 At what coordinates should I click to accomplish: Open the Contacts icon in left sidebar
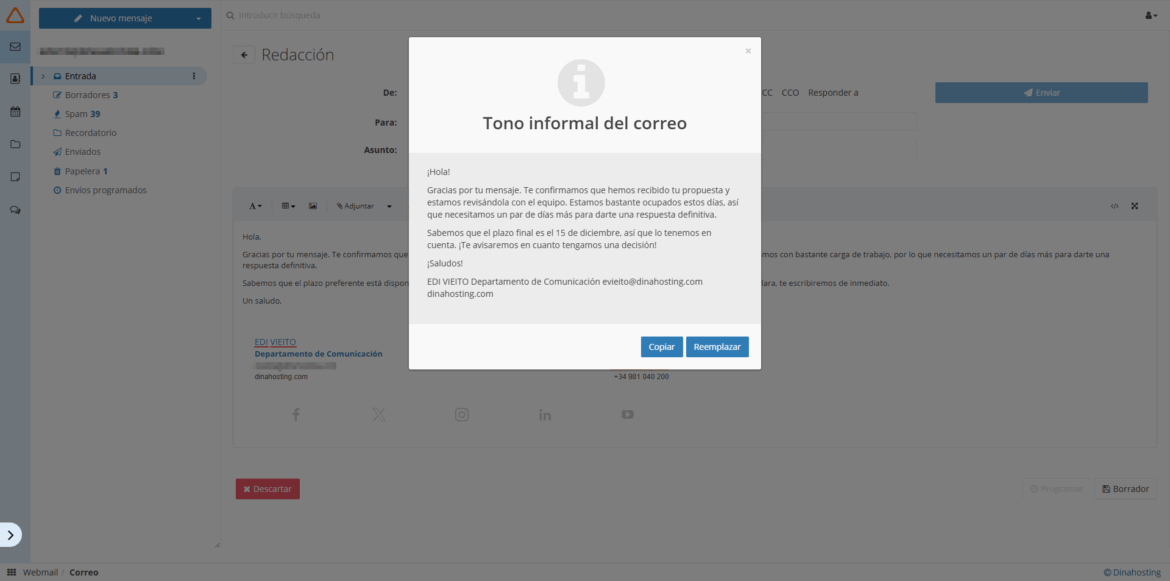coord(13,80)
